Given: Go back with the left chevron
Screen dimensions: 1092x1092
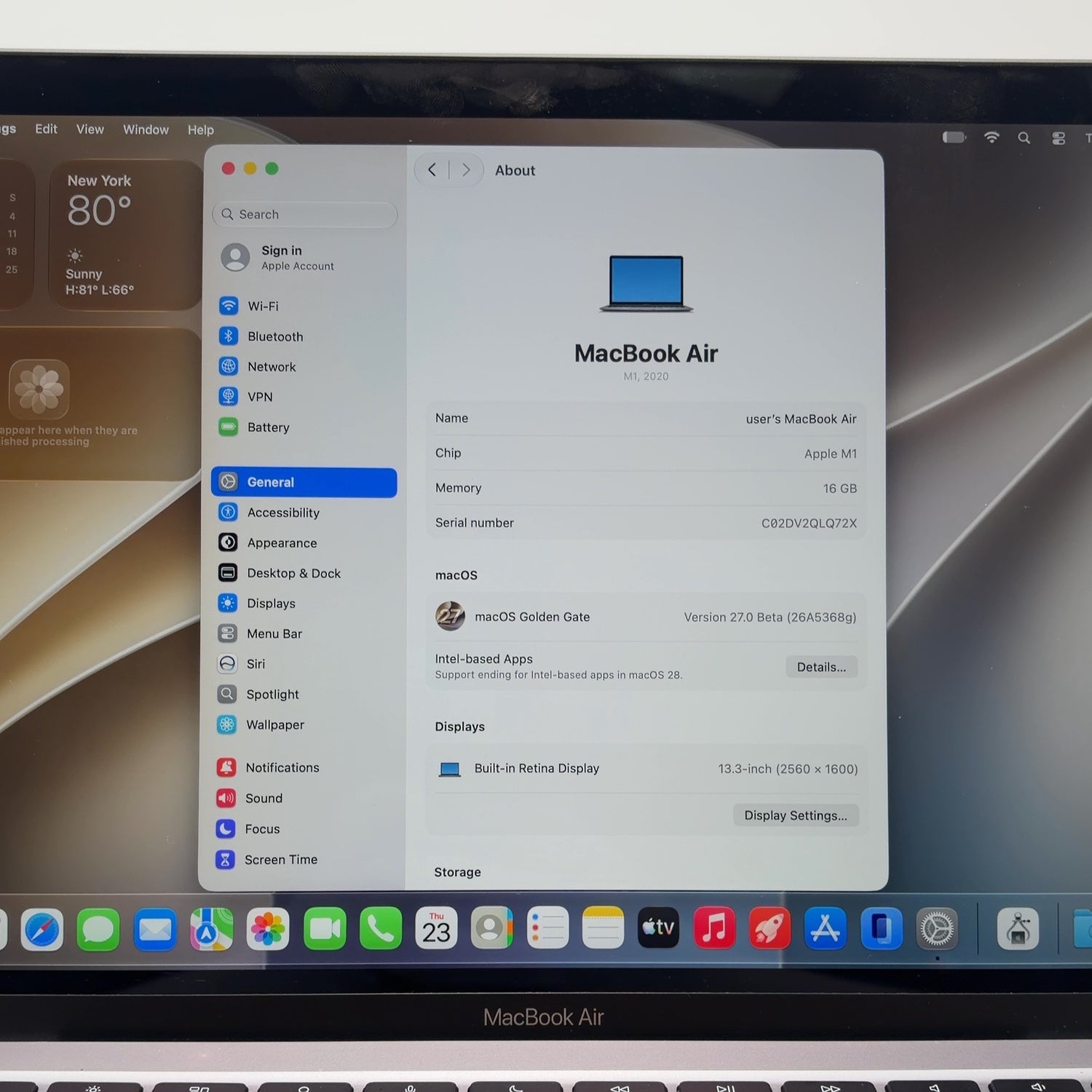Looking at the screenshot, I should [432, 170].
